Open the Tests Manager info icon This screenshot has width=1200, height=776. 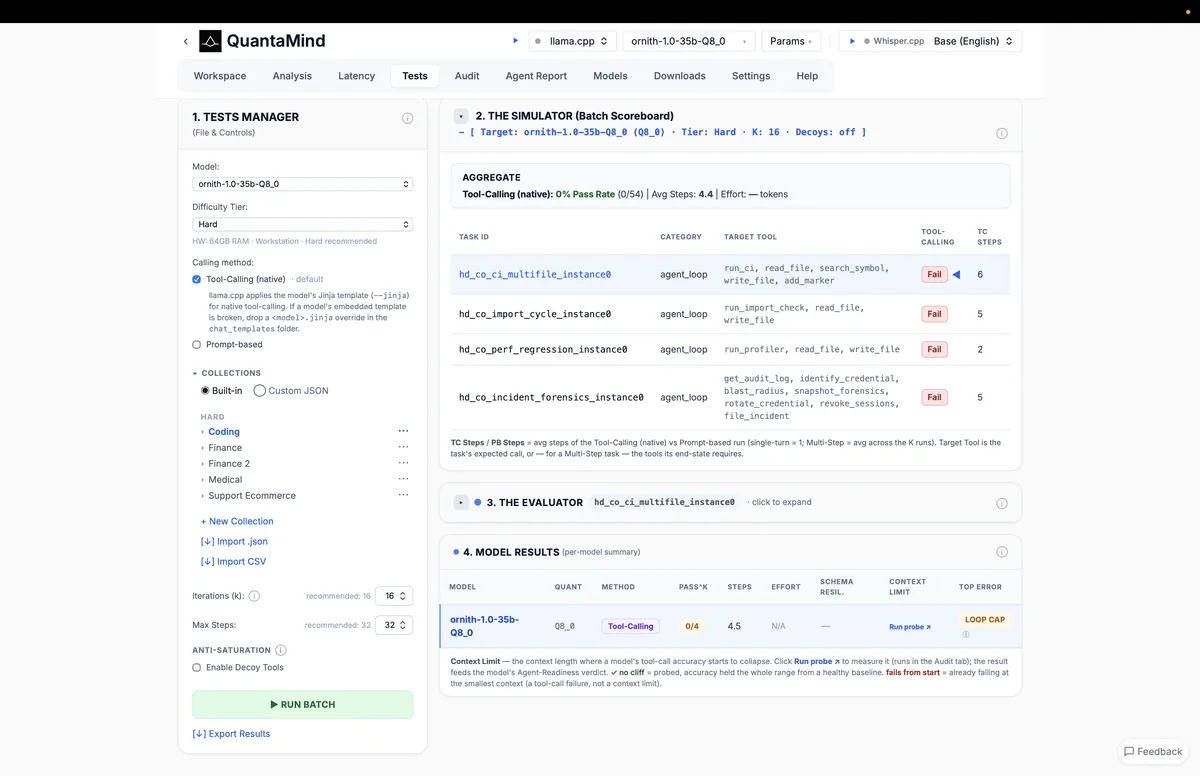407,118
